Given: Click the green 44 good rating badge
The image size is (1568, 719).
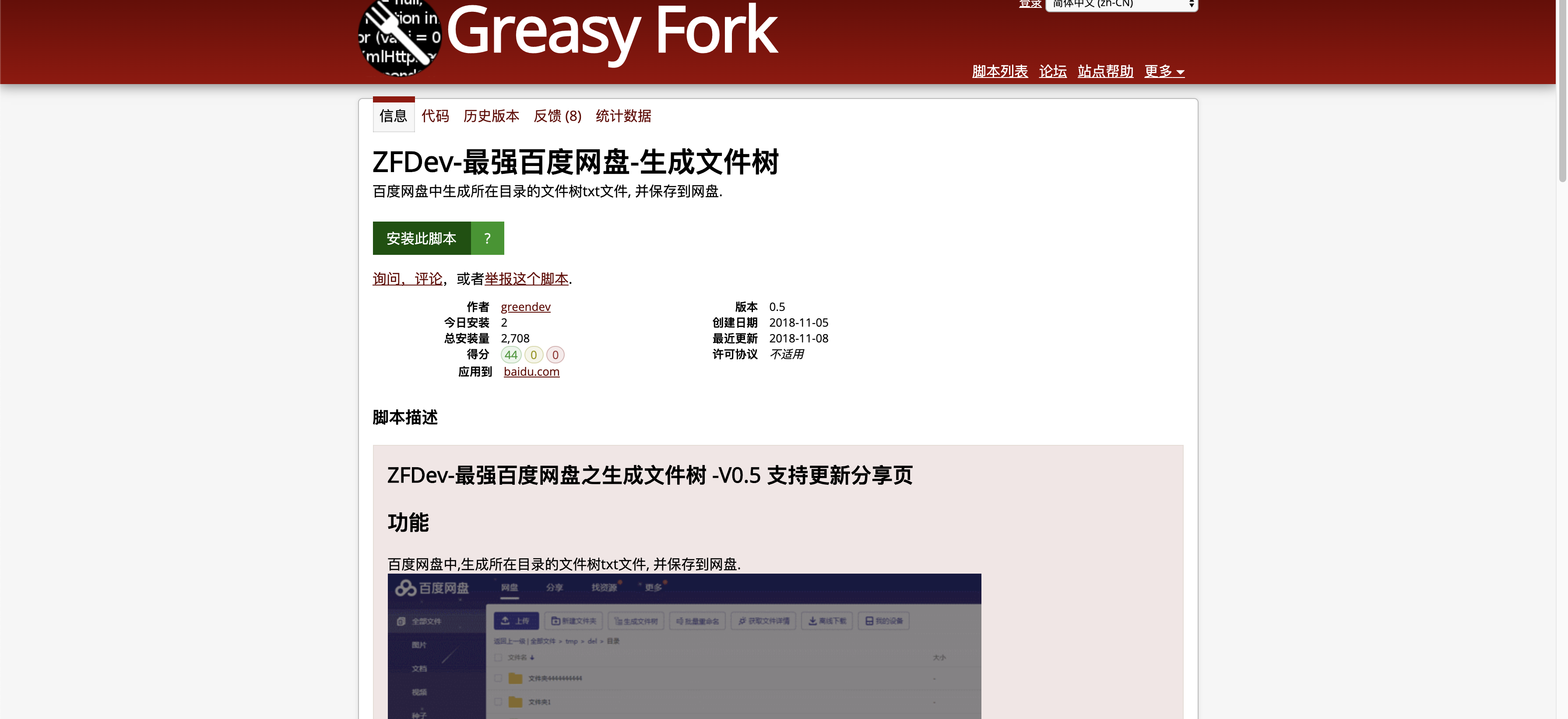Looking at the screenshot, I should [x=511, y=355].
